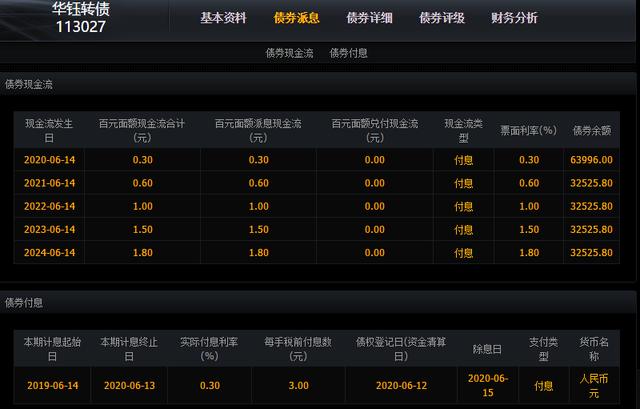Click 债券余额 column header
The height and width of the screenshot is (409, 640).
click(x=592, y=131)
